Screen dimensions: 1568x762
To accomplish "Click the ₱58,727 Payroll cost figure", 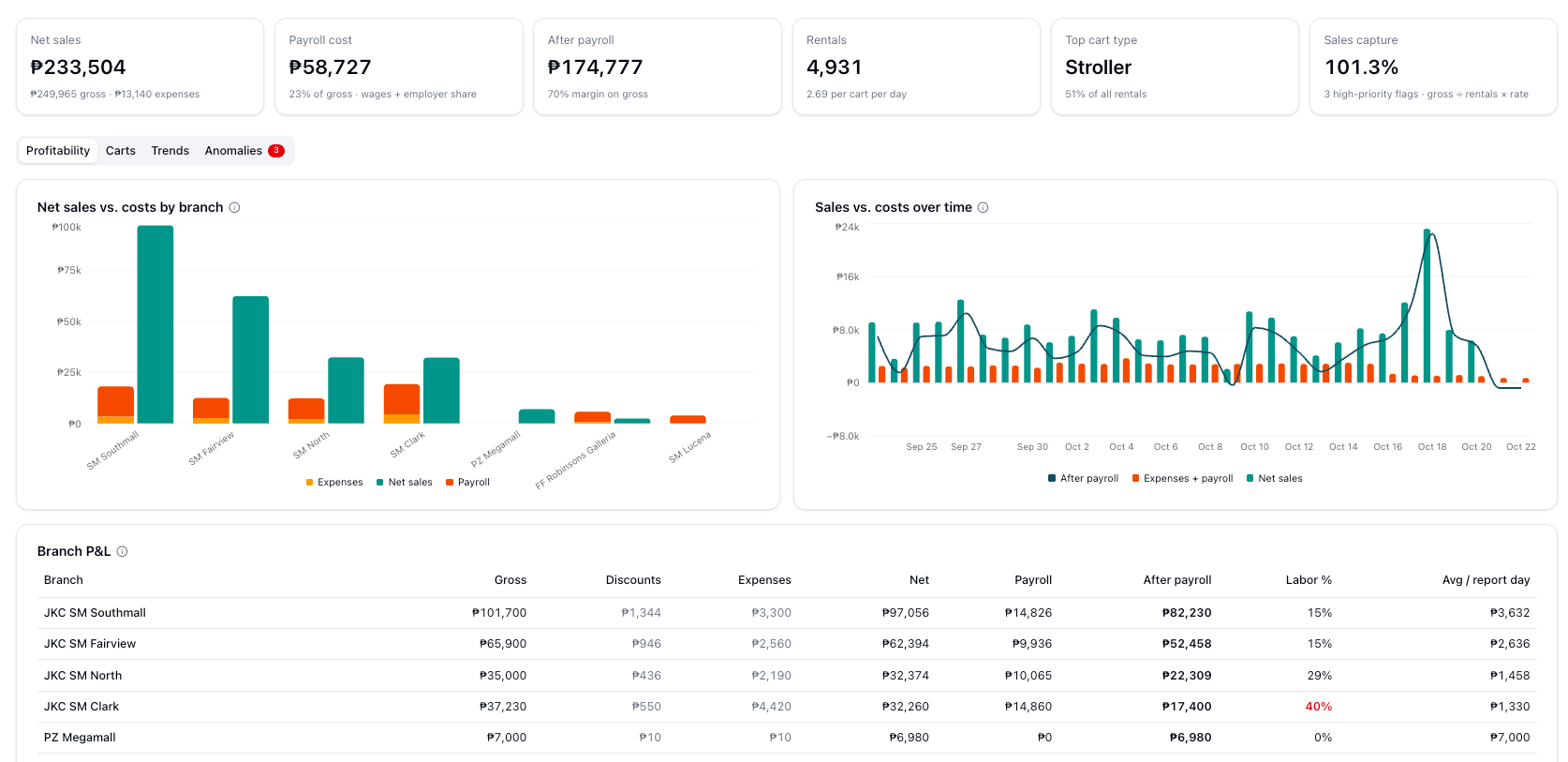I will pyautogui.click(x=330, y=67).
